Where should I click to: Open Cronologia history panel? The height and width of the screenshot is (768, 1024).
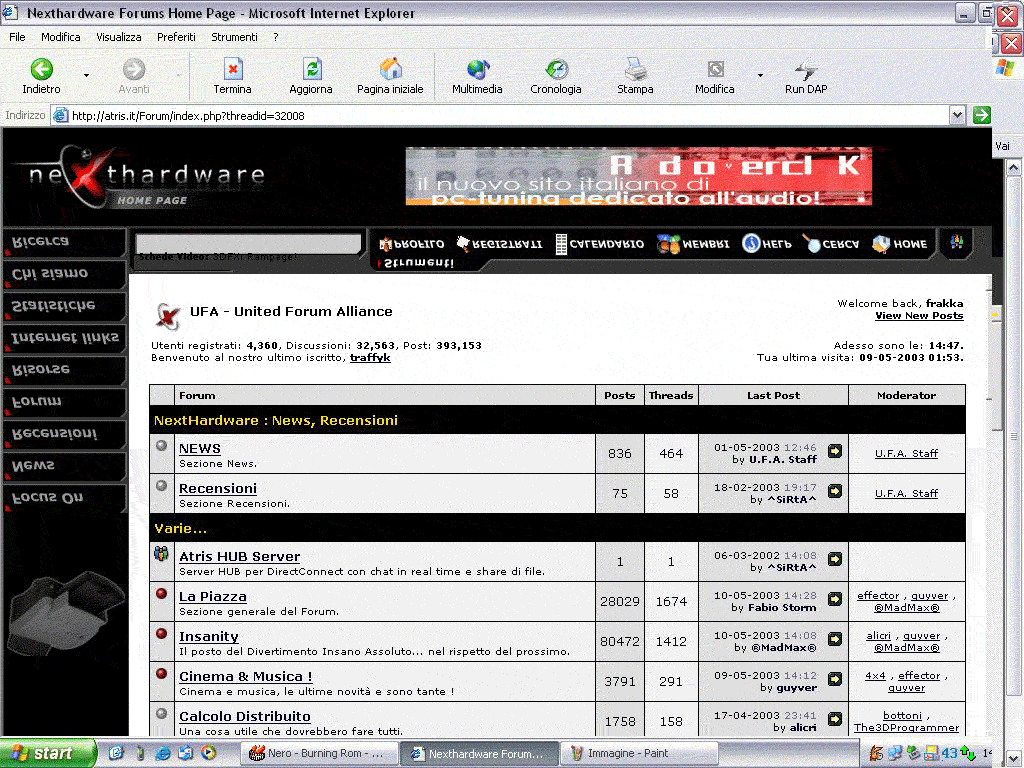(x=556, y=76)
